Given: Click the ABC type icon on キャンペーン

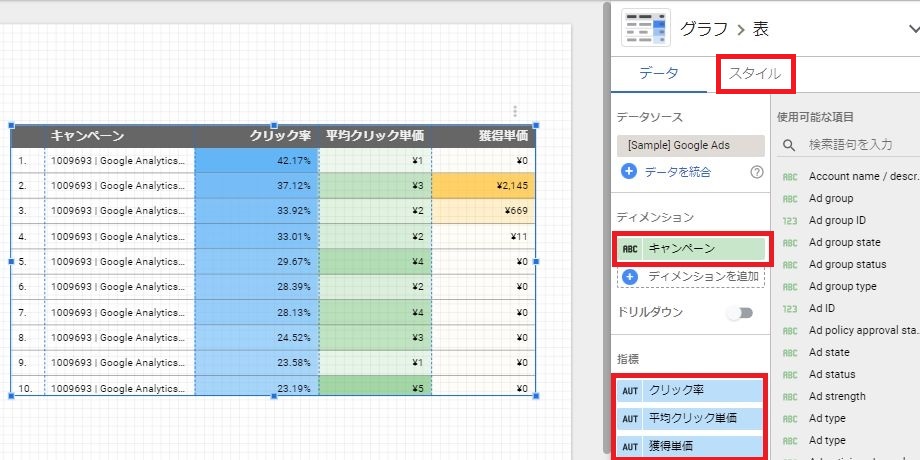Looking at the screenshot, I should [x=630, y=249].
